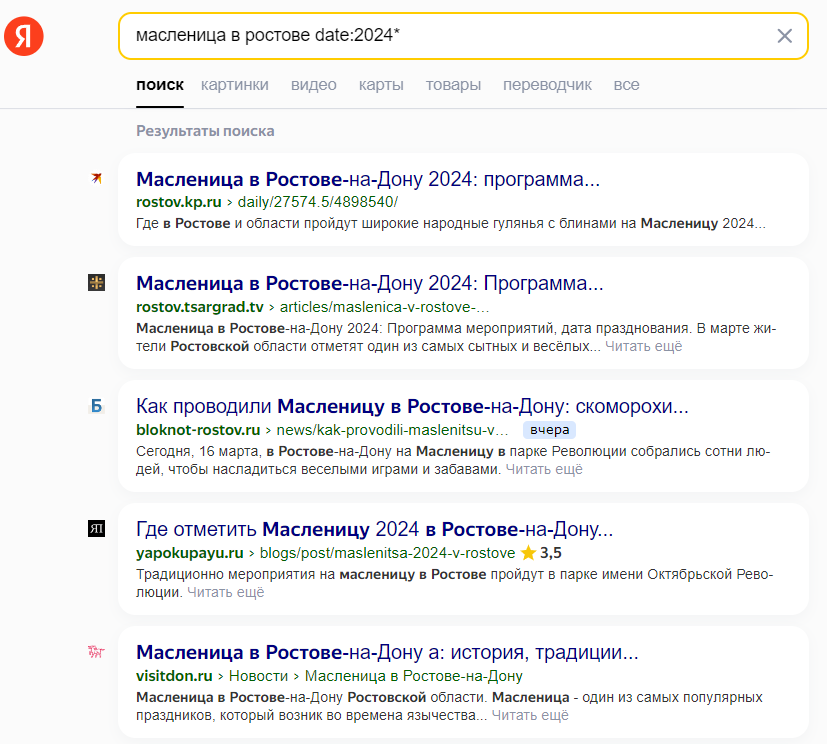Show the все services tab
The image size is (827, 744).
pyautogui.click(x=627, y=85)
